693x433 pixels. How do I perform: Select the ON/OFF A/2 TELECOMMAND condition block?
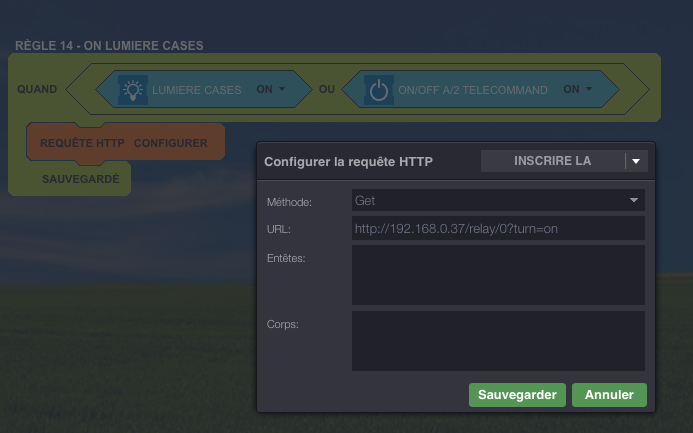pos(480,89)
